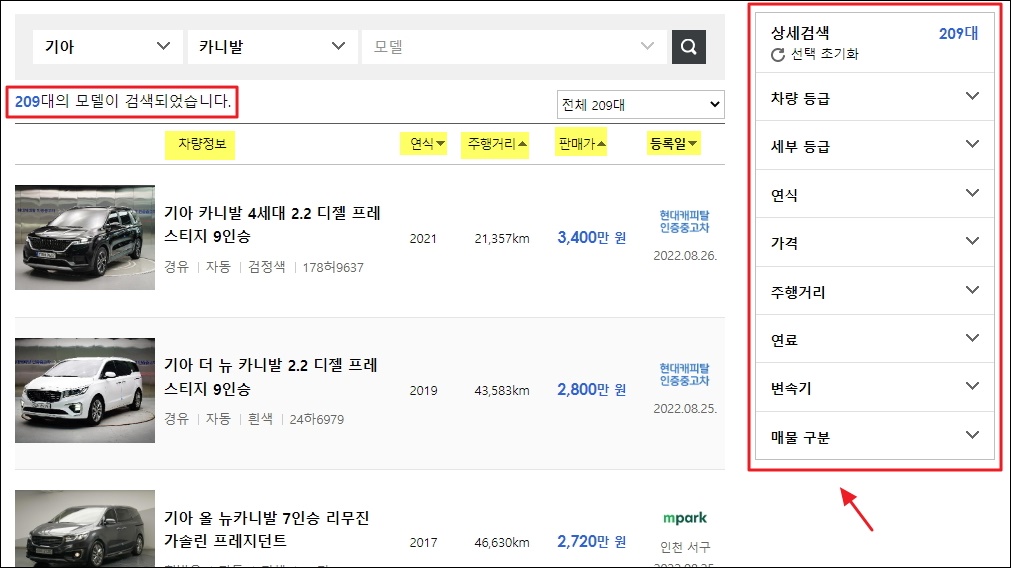The height and width of the screenshot is (568, 1011).
Task: Click the mpark dealer logo
Action: click(685, 518)
